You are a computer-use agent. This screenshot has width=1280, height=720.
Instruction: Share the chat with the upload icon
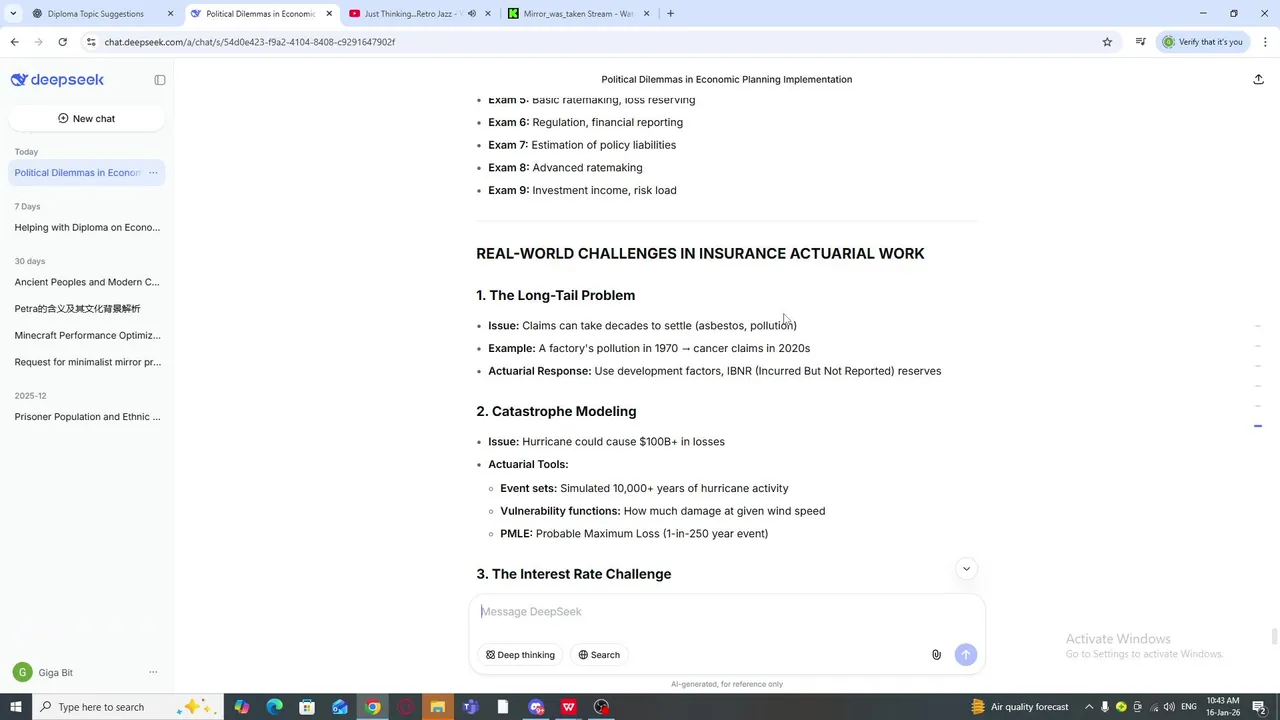pyautogui.click(x=1258, y=79)
